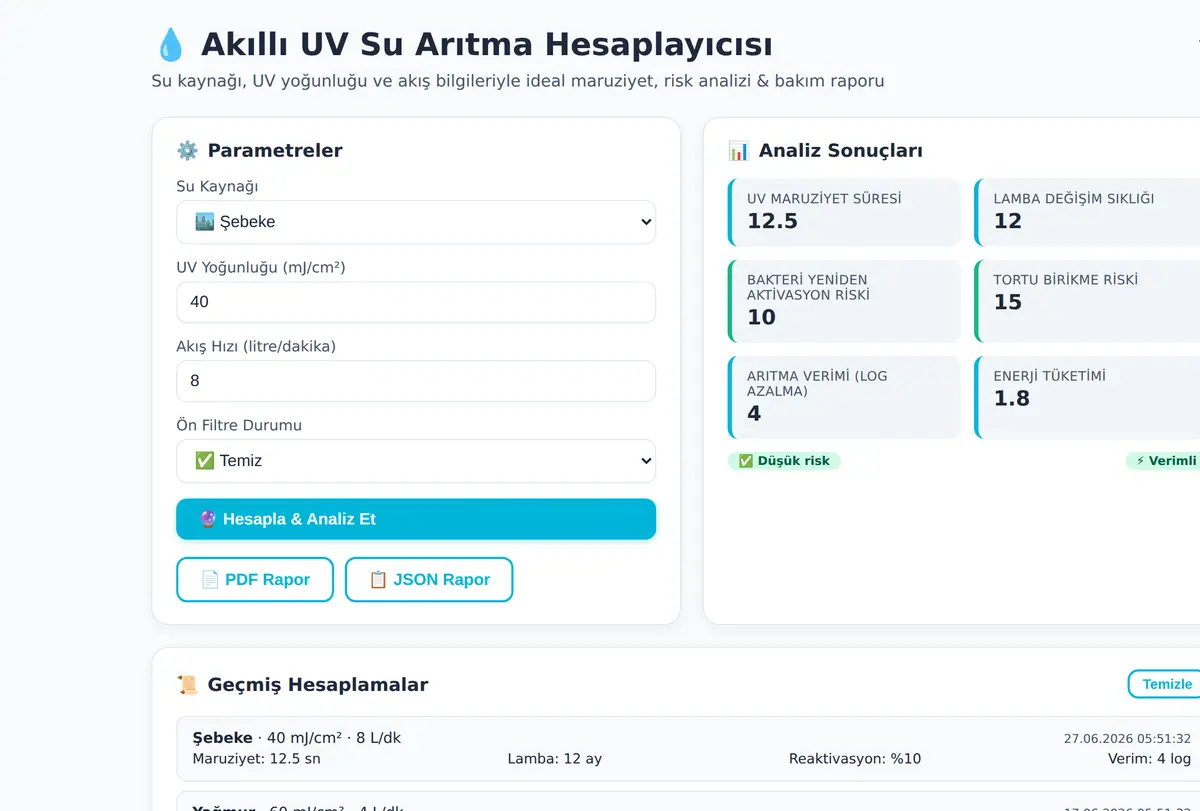Click the Akıllı UV Su Arıtma Hesaplayıcısı title
This screenshot has height=811, width=1200.
click(486, 45)
